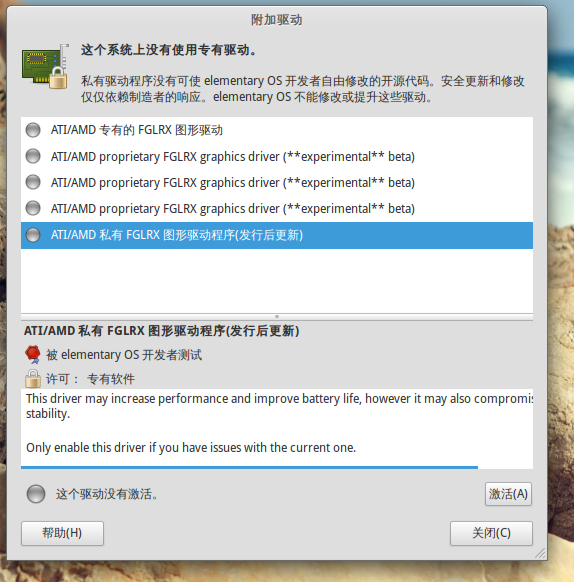Click the 被 elementary OS 开发者测试 label
Screen dimensions: 574x582
tap(124, 355)
